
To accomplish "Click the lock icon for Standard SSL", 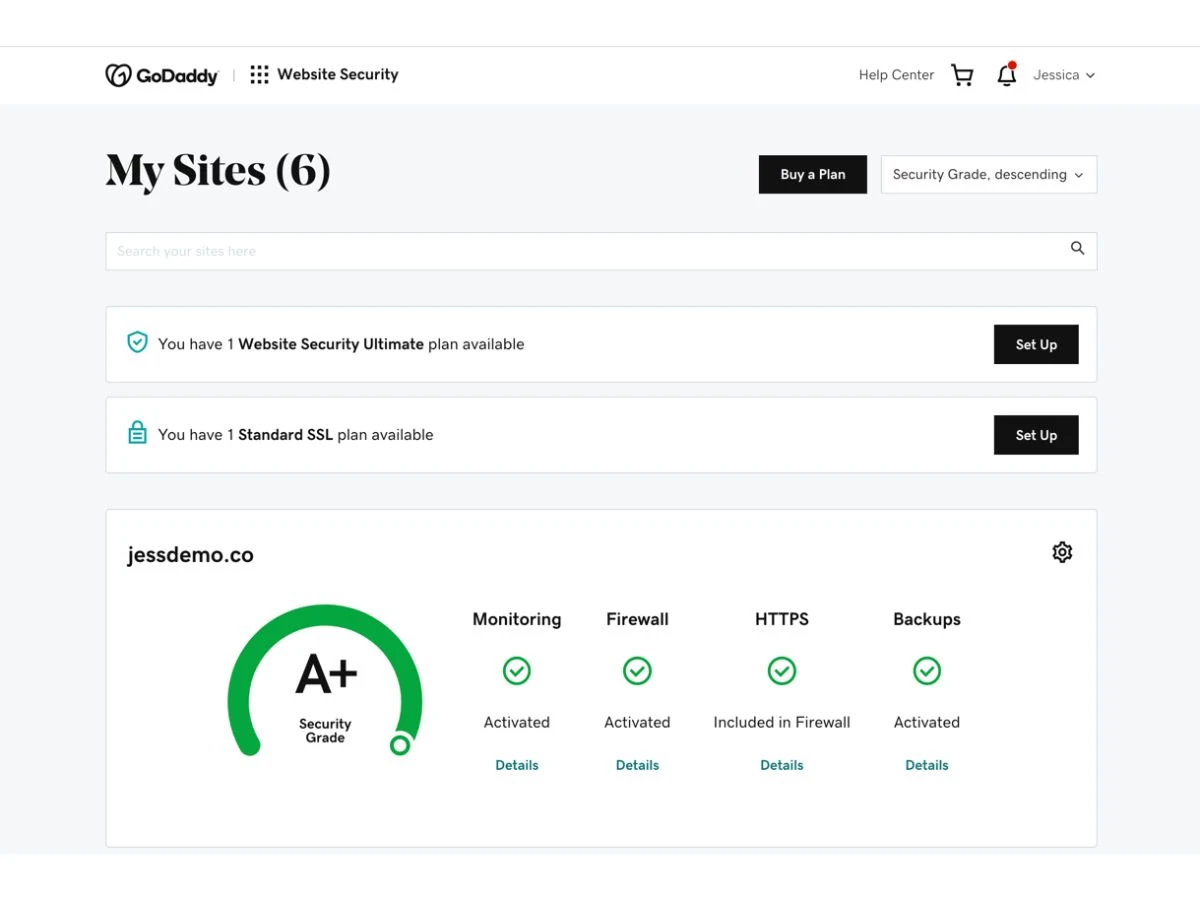I will (x=137, y=433).
